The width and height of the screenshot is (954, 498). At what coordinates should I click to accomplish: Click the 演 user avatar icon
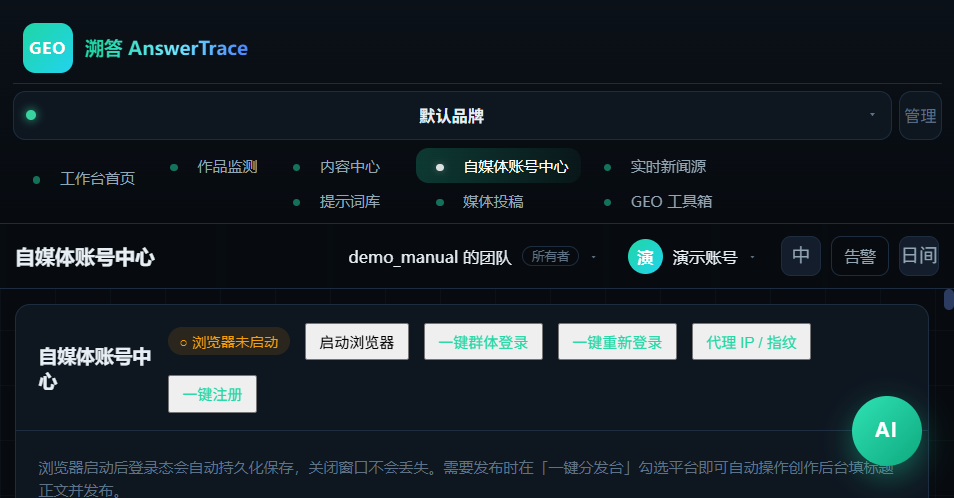coord(645,257)
